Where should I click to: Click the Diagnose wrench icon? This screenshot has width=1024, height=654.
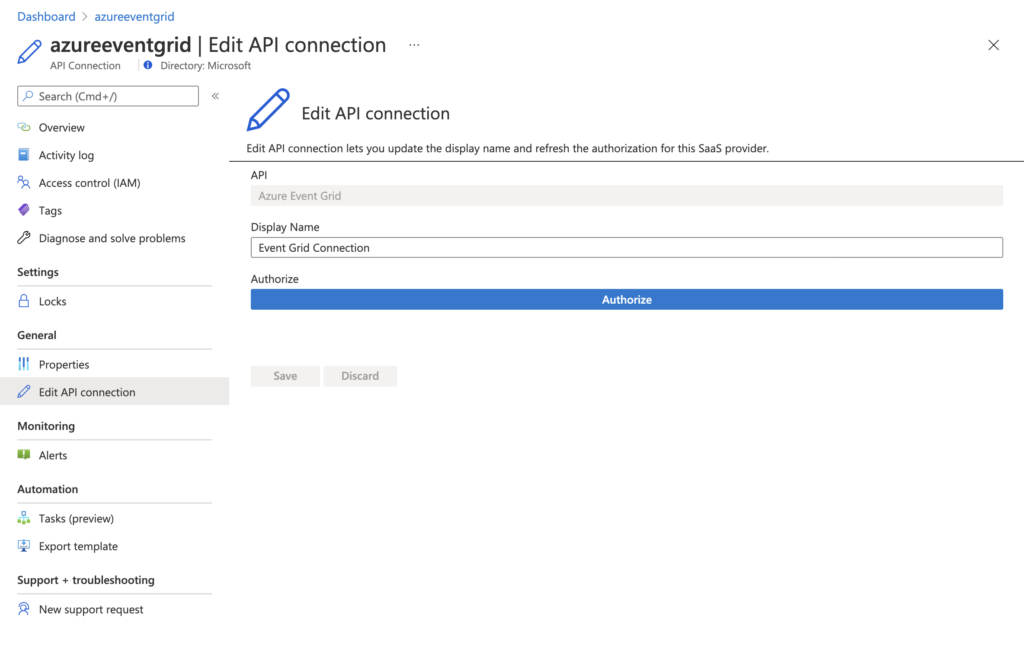tap(24, 238)
